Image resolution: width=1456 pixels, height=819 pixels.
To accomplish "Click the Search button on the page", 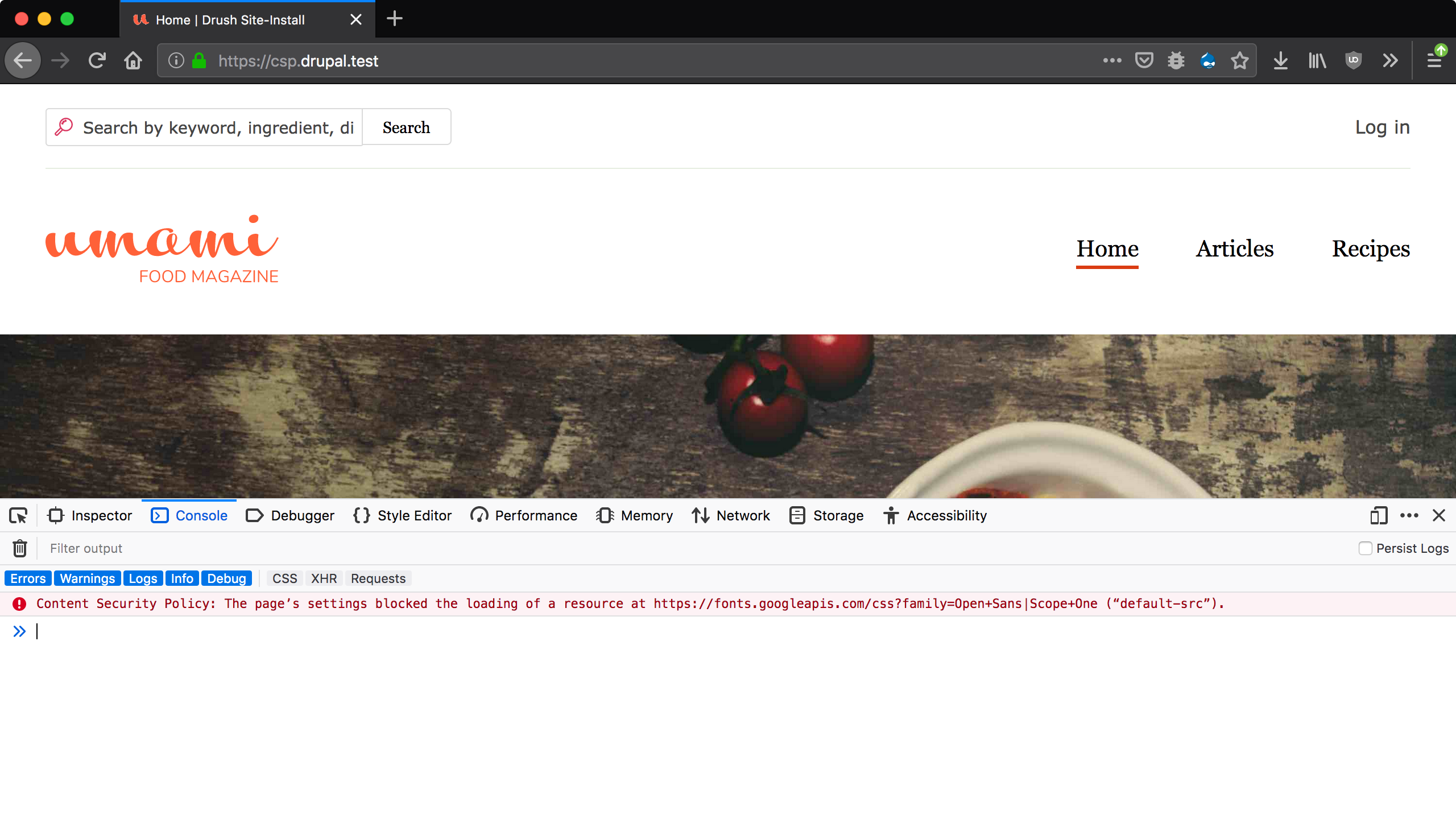I will 406,127.
